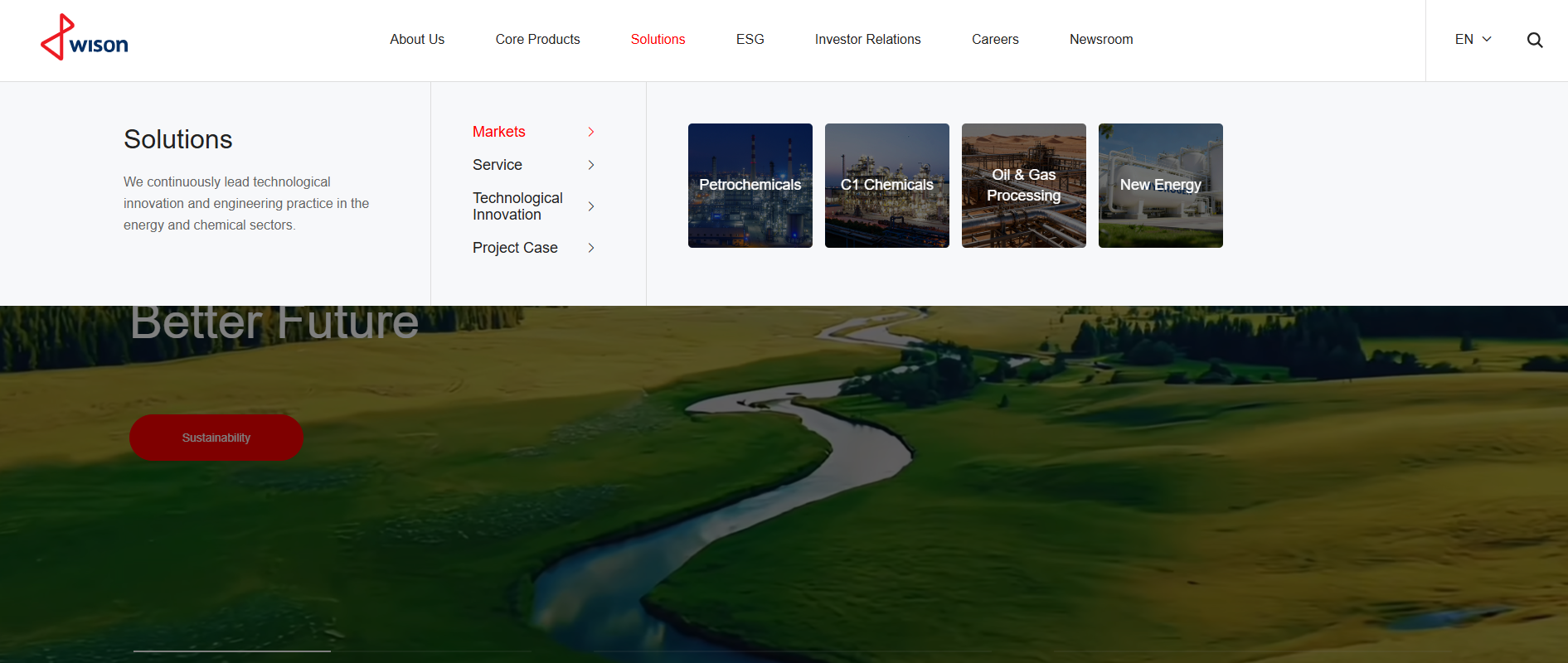The height and width of the screenshot is (663, 1568).
Task: Expand the Service submenu arrow
Action: pyautogui.click(x=591, y=165)
